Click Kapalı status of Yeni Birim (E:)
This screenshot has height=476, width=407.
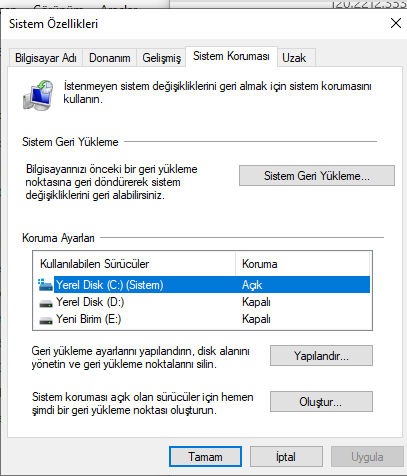click(x=256, y=319)
